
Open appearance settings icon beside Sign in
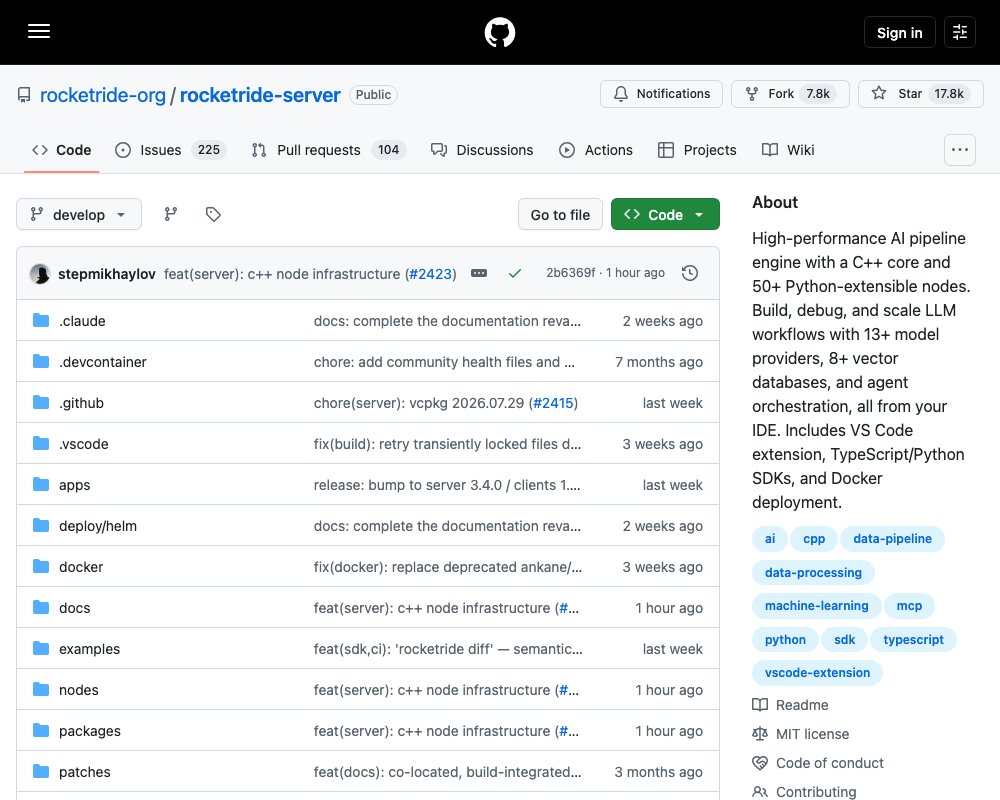pyautogui.click(x=960, y=32)
